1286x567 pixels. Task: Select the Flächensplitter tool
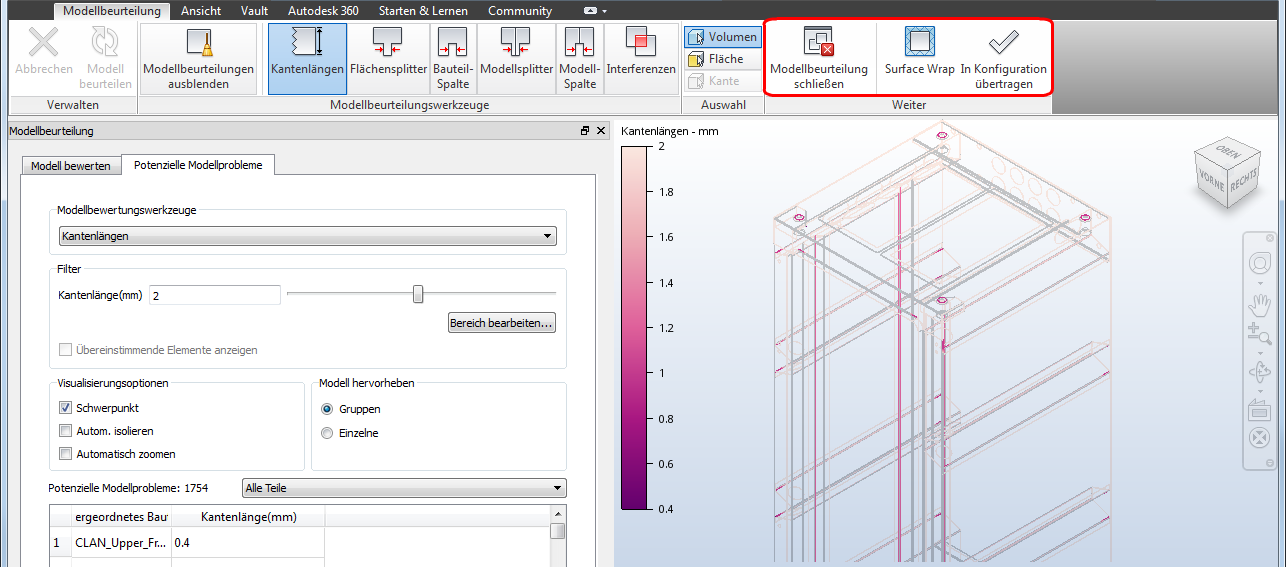[388, 59]
